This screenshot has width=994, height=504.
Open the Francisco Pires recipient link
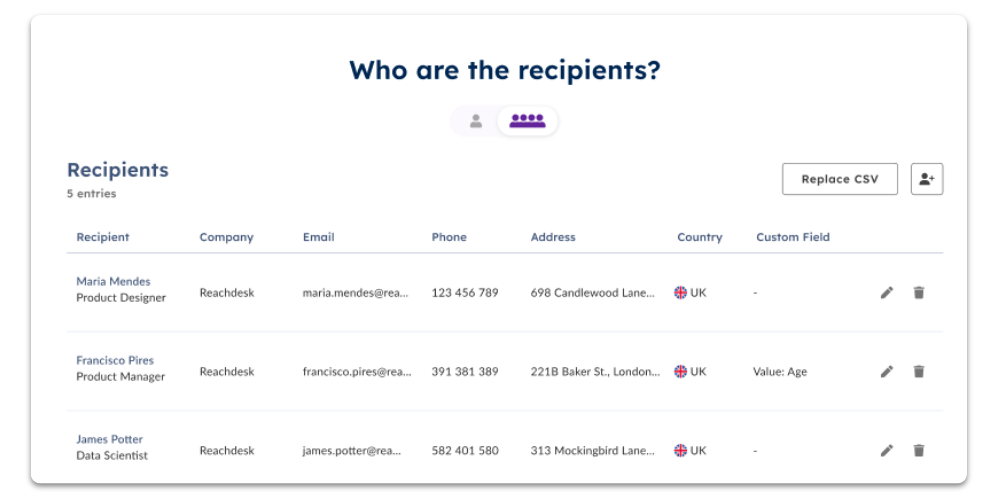coord(115,360)
